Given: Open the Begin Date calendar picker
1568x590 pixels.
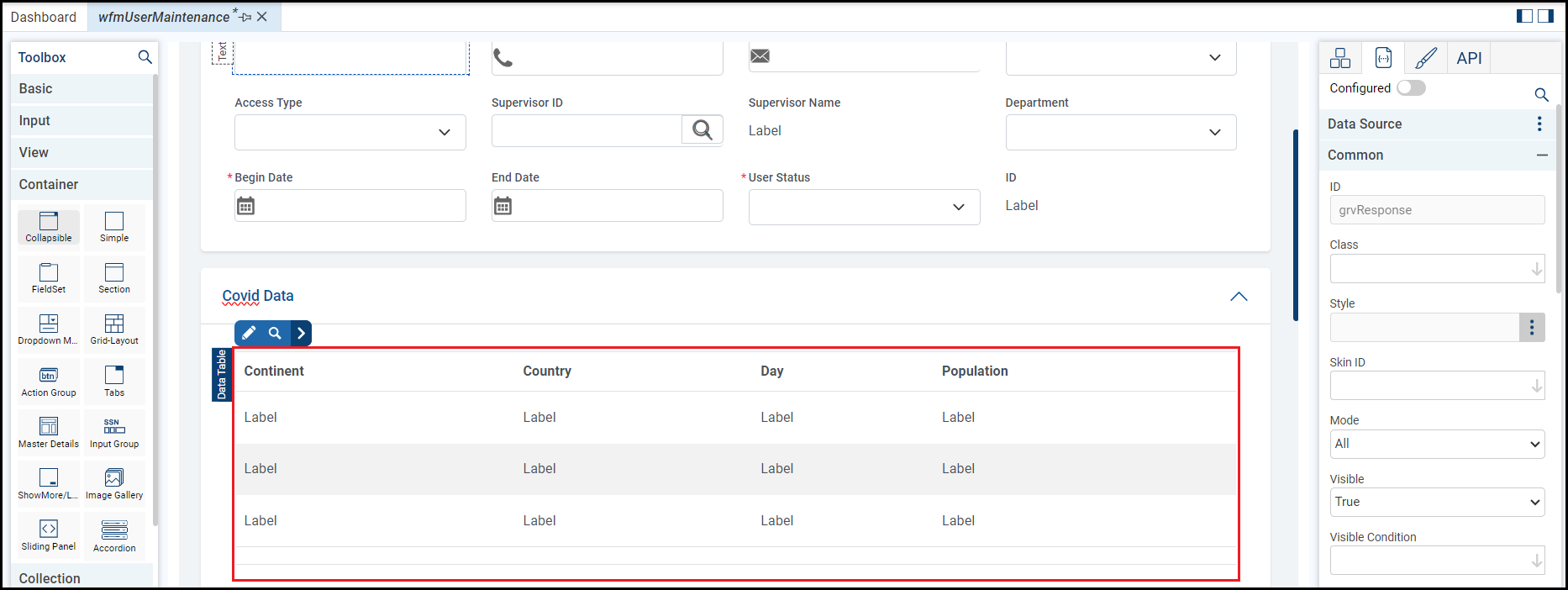Looking at the screenshot, I should click(x=245, y=206).
